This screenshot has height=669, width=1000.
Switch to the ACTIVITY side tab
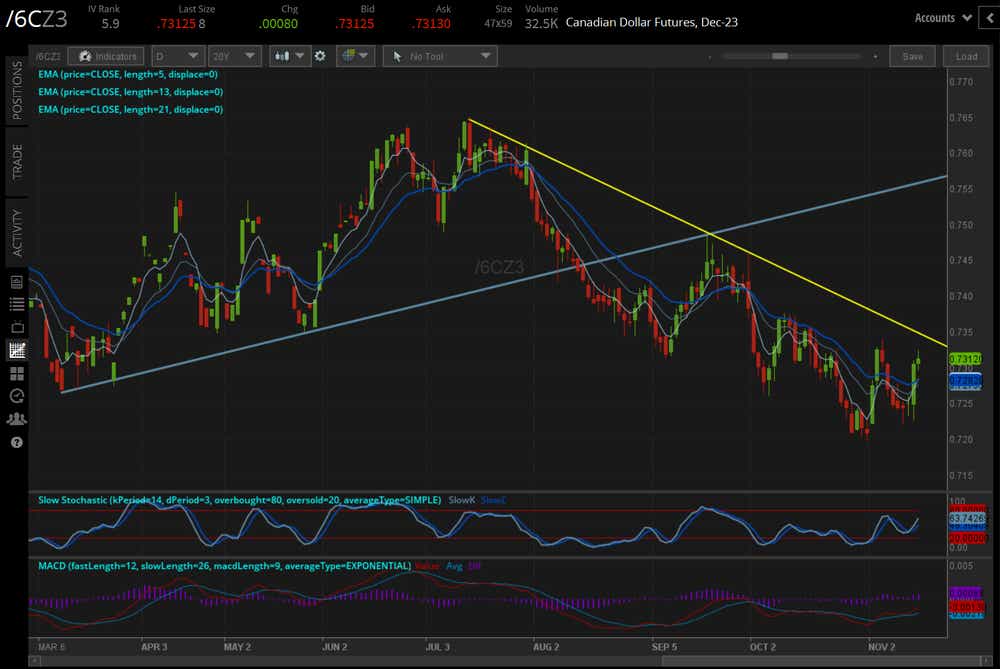click(x=17, y=233)
